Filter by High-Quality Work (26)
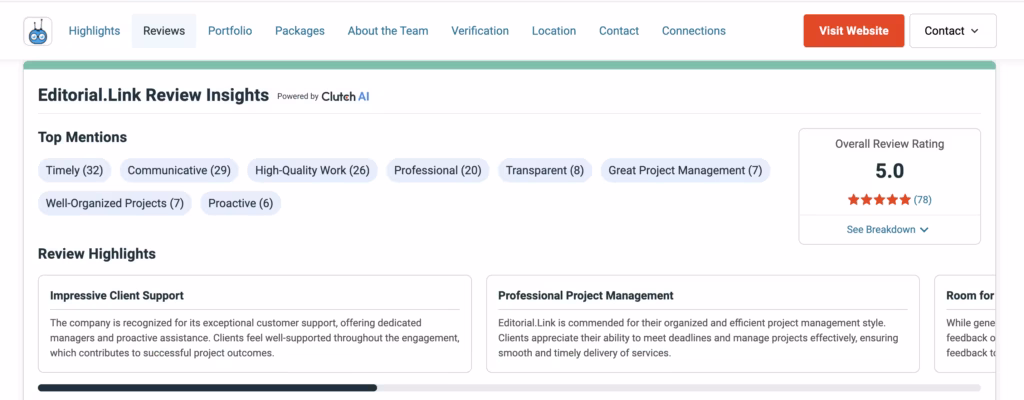 click(x=312, y=171)
